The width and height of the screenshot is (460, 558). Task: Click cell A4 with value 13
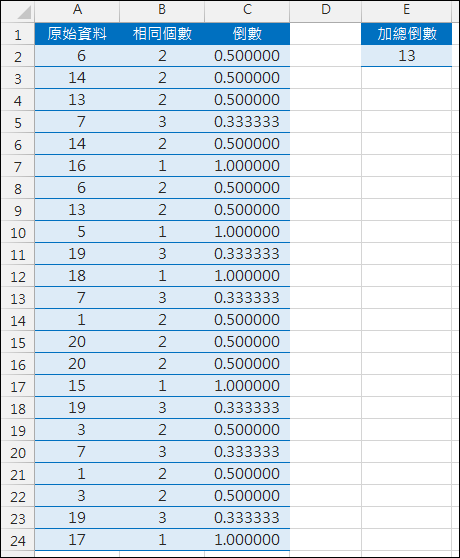tap(77, 100)
